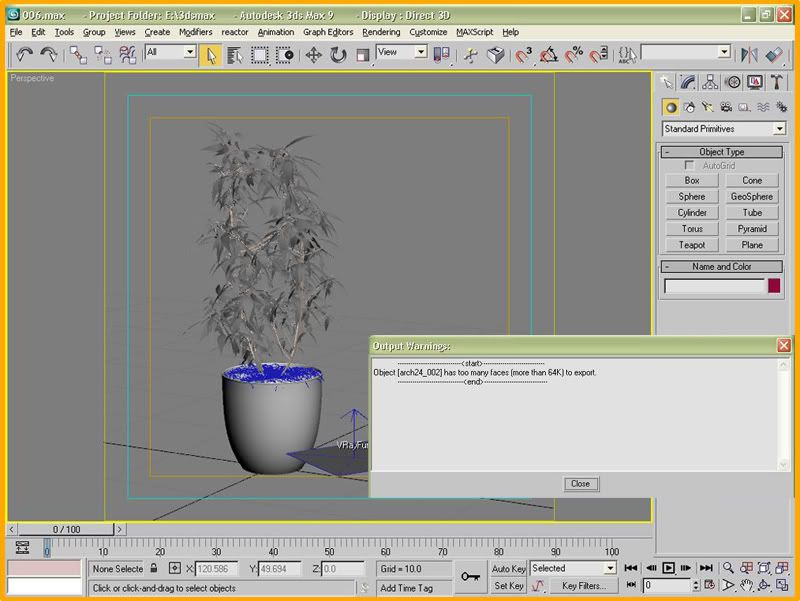Toggle the Percent Snap icon
This screenshot has height=601, width=800.
573,55
